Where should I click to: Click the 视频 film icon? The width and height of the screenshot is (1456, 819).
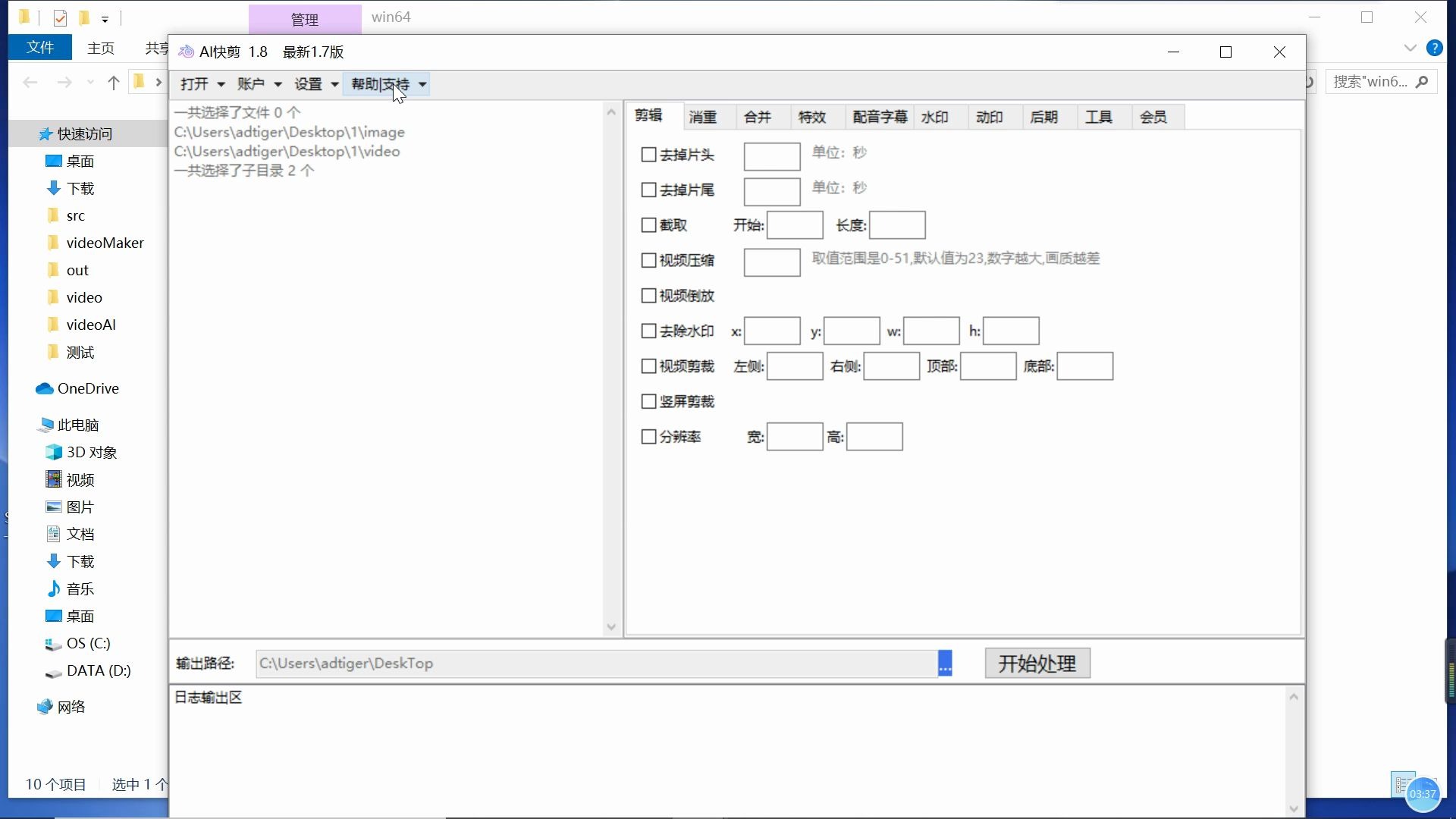[x=53, y=479]
